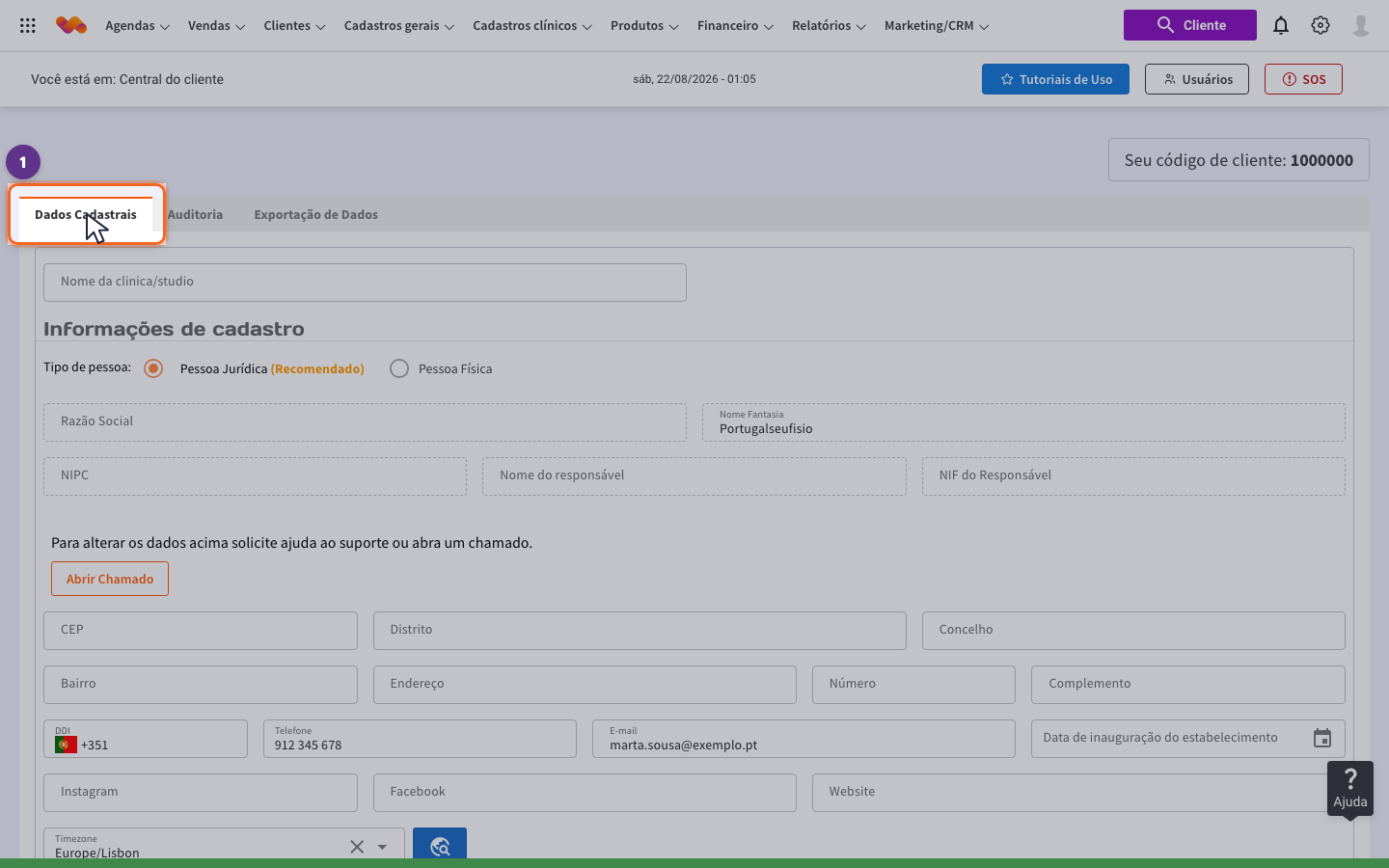Click the Nome da clinica/studio field
This screenshot has width=1389, height=868.
[x=365, y=283]
